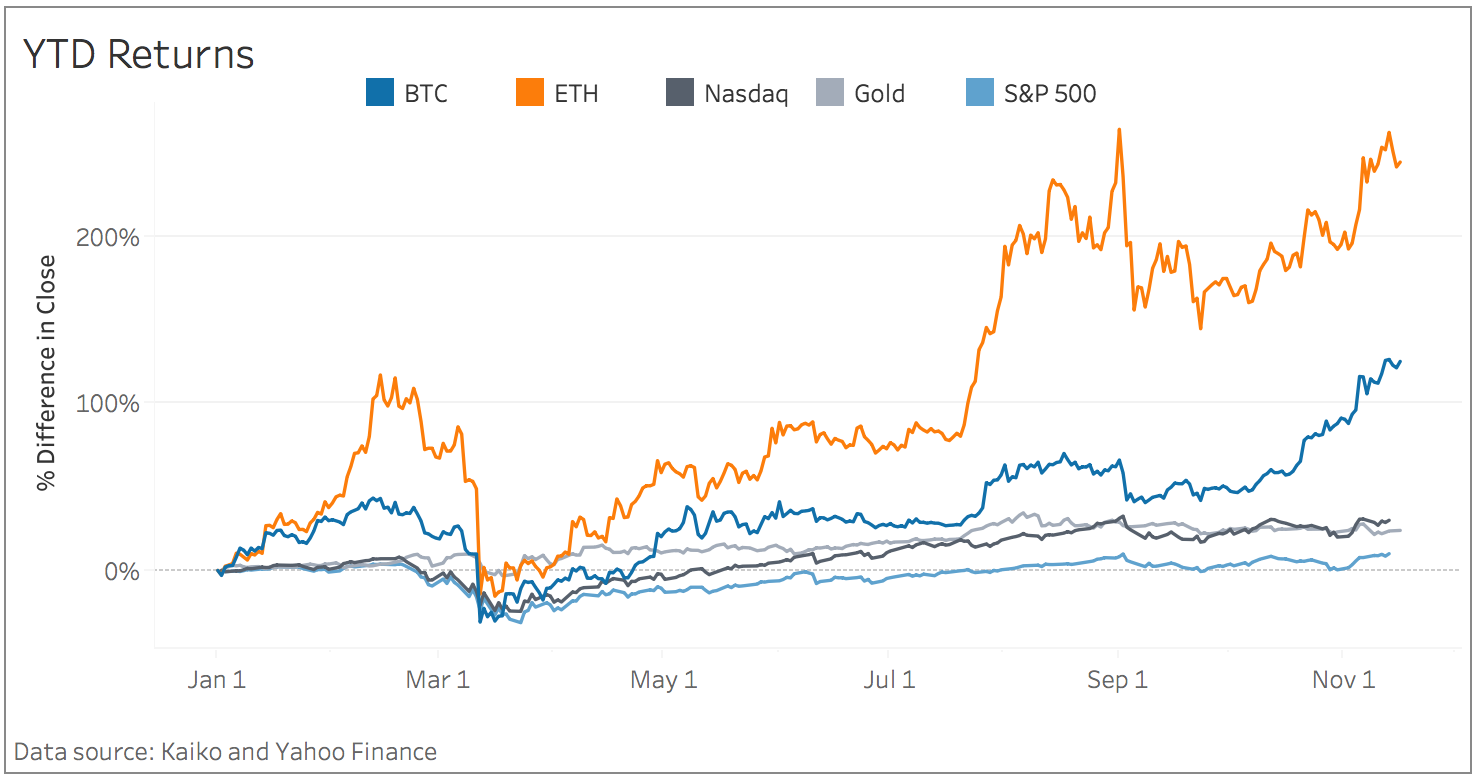Click the Kaiko and Yahoo Finance data source text
The image size is (1478, 784).
pyautogui.click(x=226, y=752)
